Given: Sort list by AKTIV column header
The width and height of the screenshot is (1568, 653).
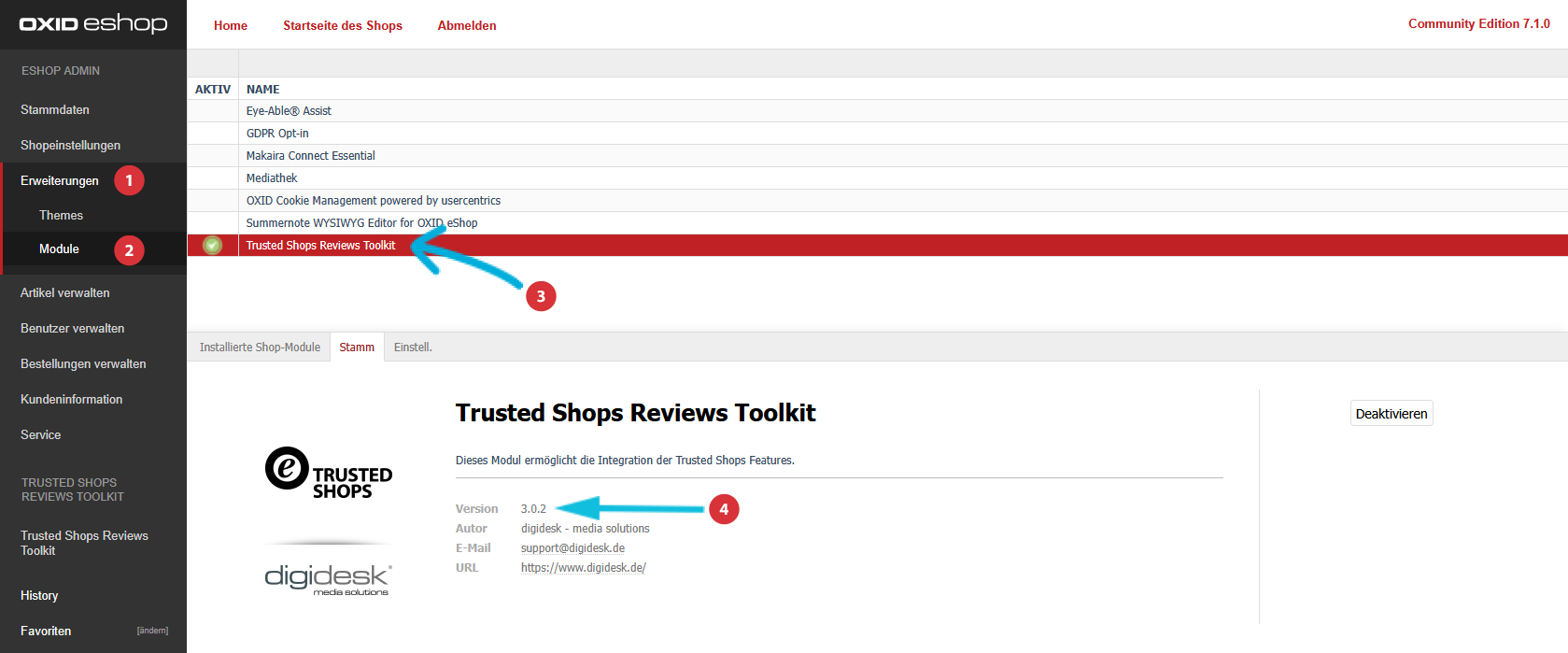Looking at the screenshot, I should coord(213,89).
